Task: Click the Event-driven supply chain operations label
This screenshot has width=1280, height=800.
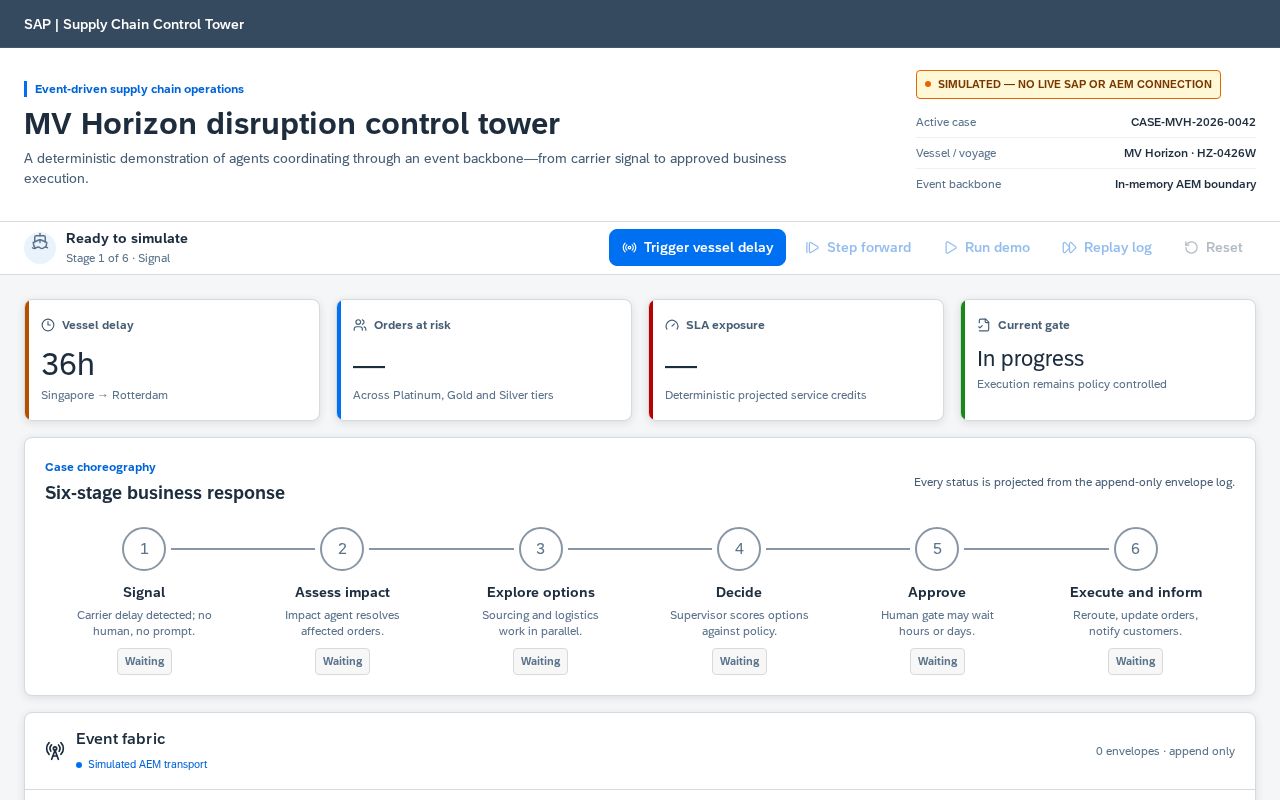Action: click(139, 89)
